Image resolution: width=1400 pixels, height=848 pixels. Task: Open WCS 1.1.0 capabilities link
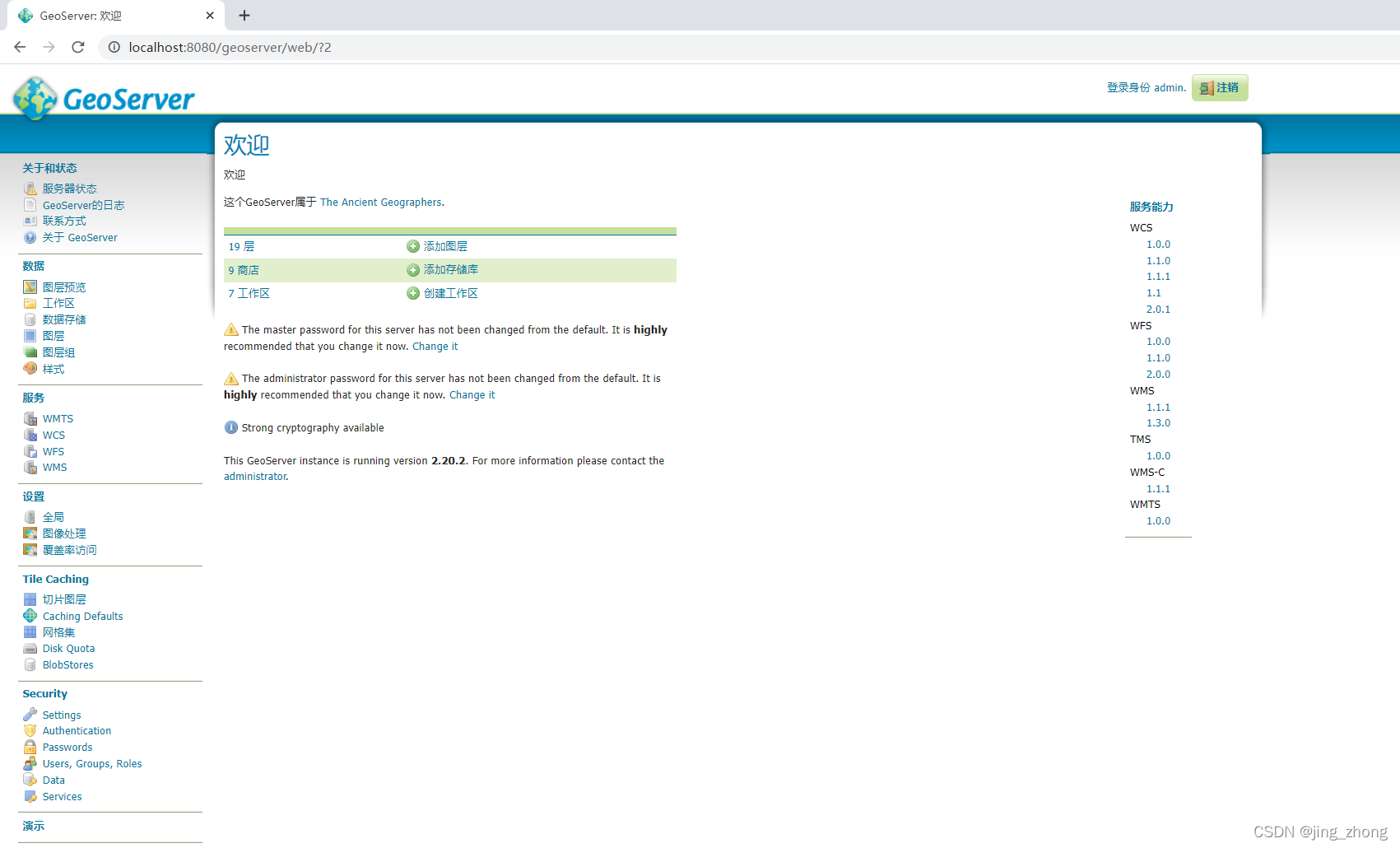pos(1158,261)
